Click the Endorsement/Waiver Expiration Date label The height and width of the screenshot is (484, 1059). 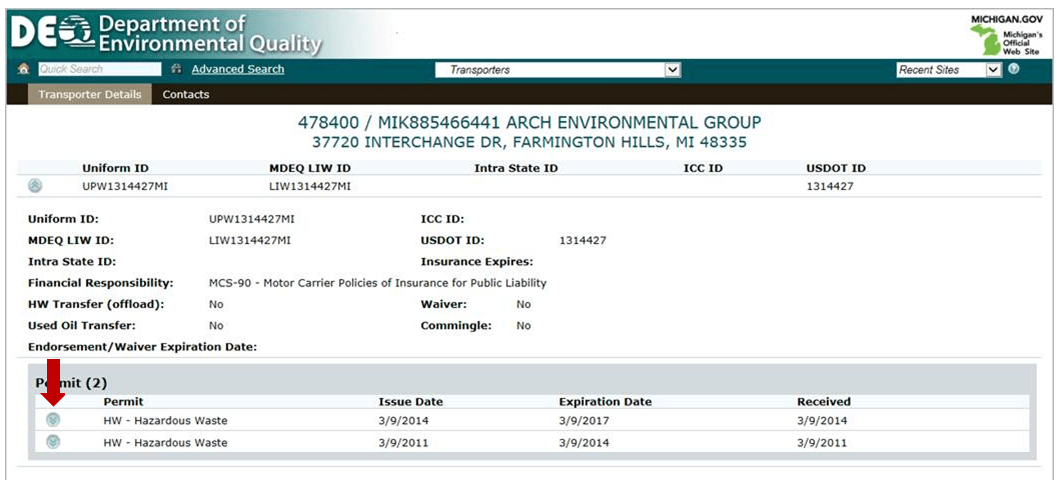click(x=143, y=347)
